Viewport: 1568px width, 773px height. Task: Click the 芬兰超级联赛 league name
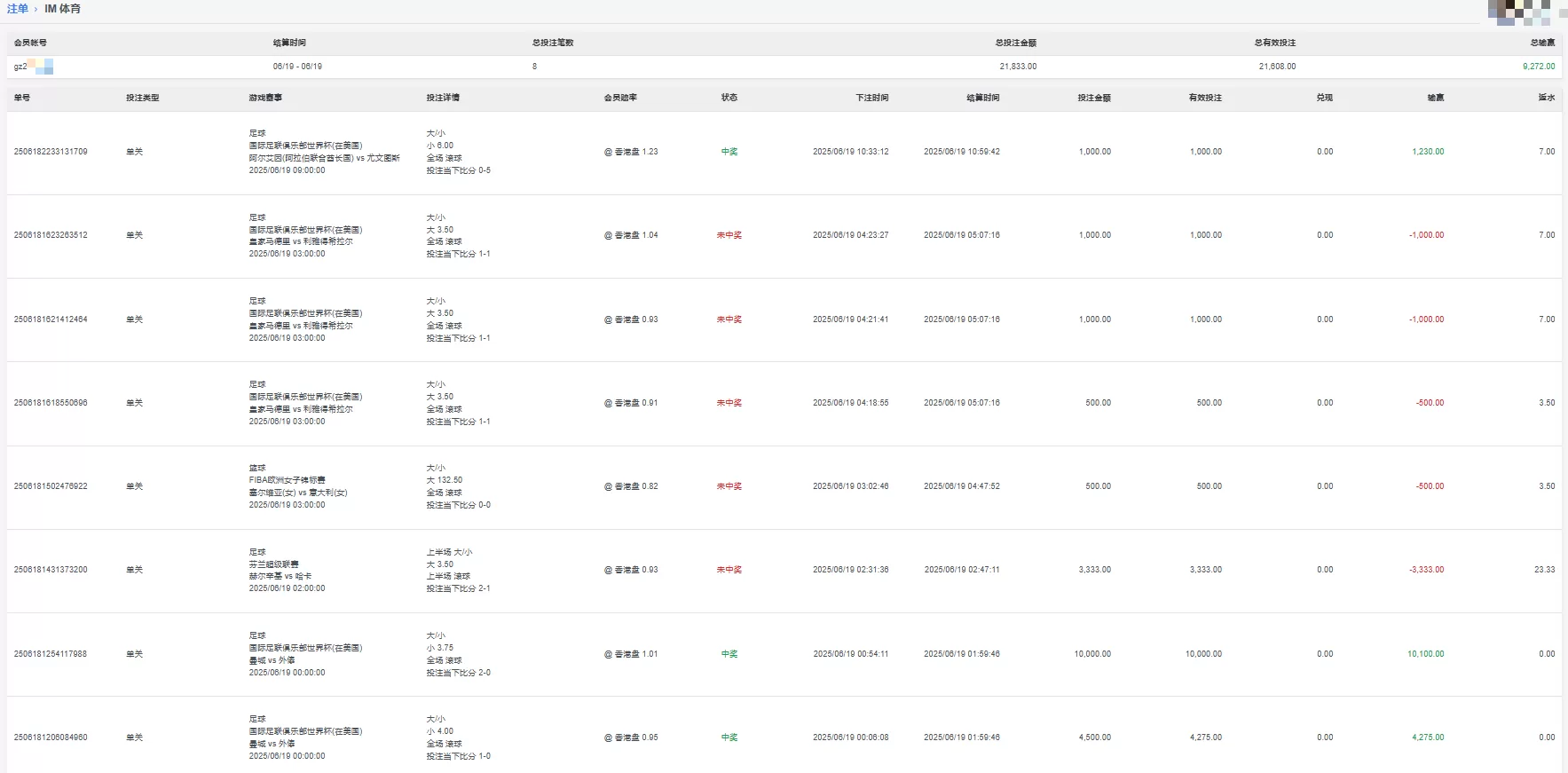click(x=273, y=564)
